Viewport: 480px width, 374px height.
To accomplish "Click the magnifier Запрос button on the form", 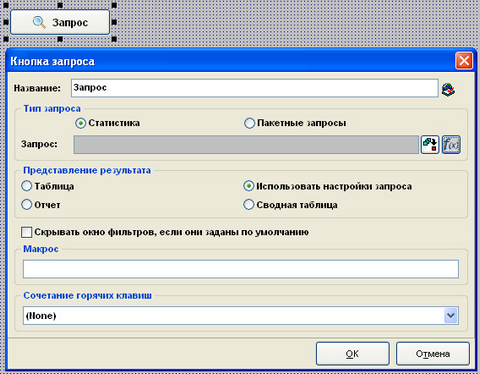I will coord(60,22).
